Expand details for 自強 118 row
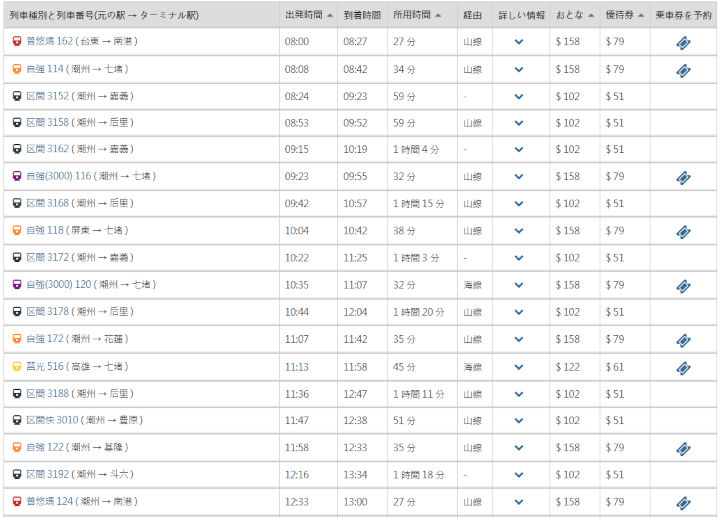The width and height of the screenshot is (720, 518). 519,231
